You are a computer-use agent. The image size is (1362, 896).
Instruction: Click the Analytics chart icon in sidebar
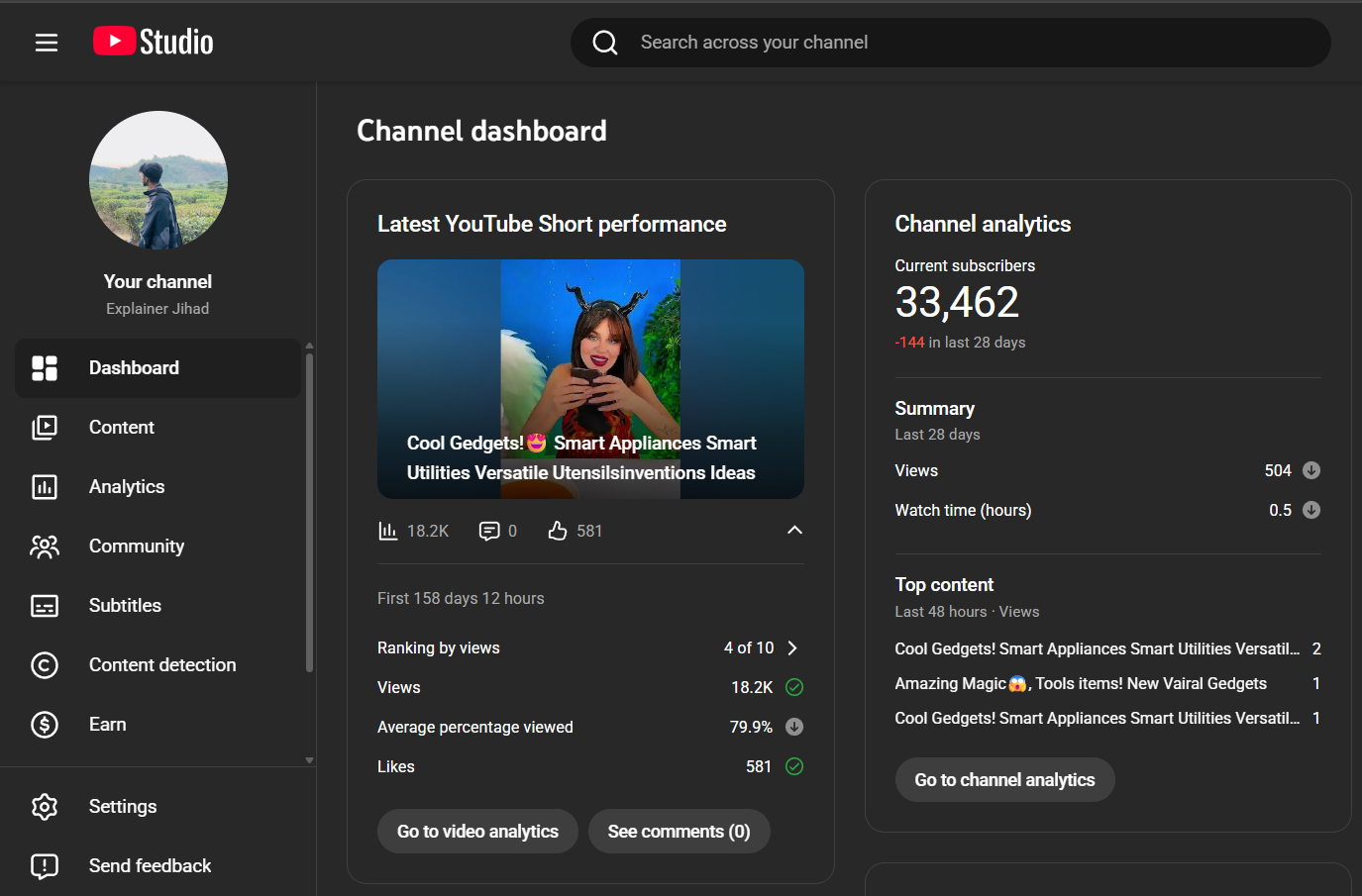tap(45, 487)
